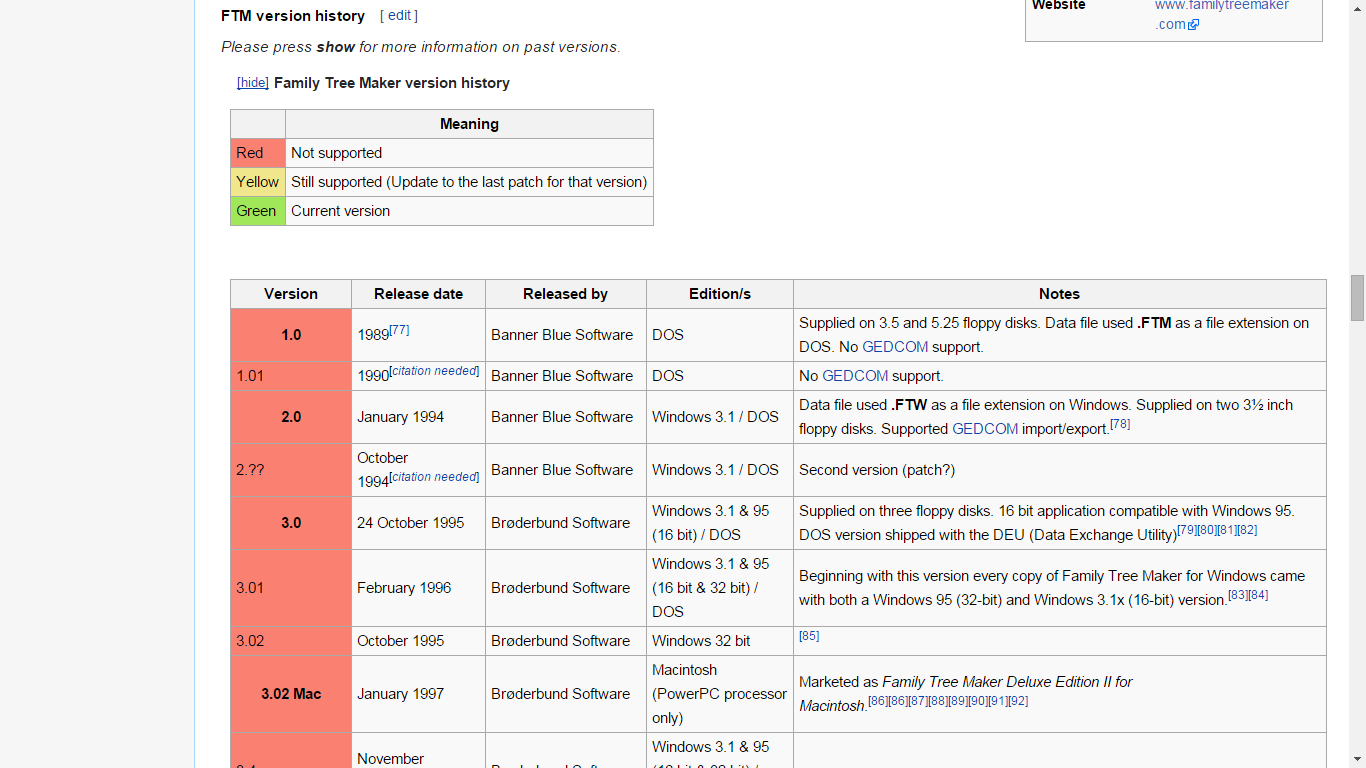Click the version 3.01 cell

point(291,588)
